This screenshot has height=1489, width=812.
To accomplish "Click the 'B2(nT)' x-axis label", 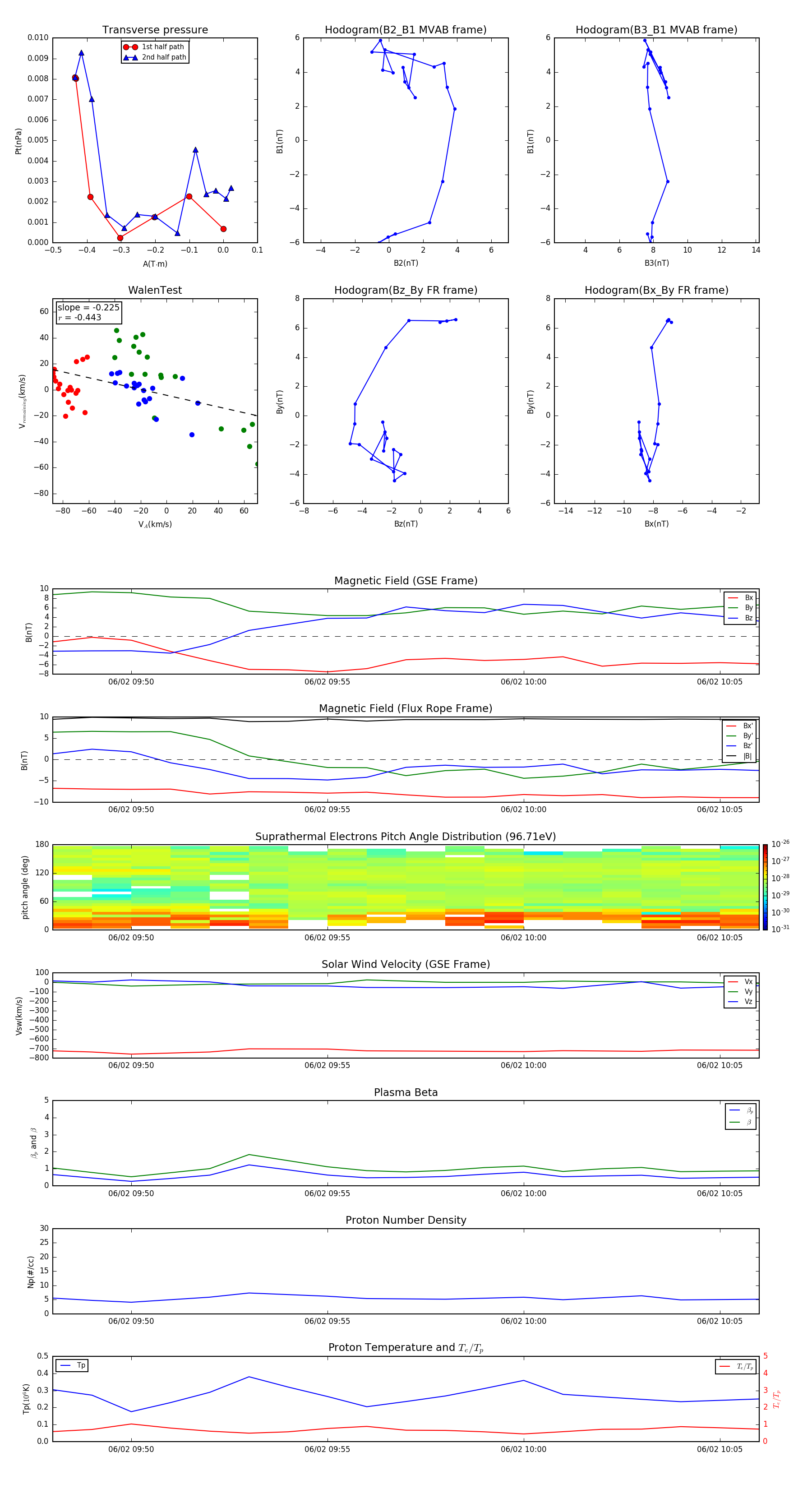I will (406, 263).
